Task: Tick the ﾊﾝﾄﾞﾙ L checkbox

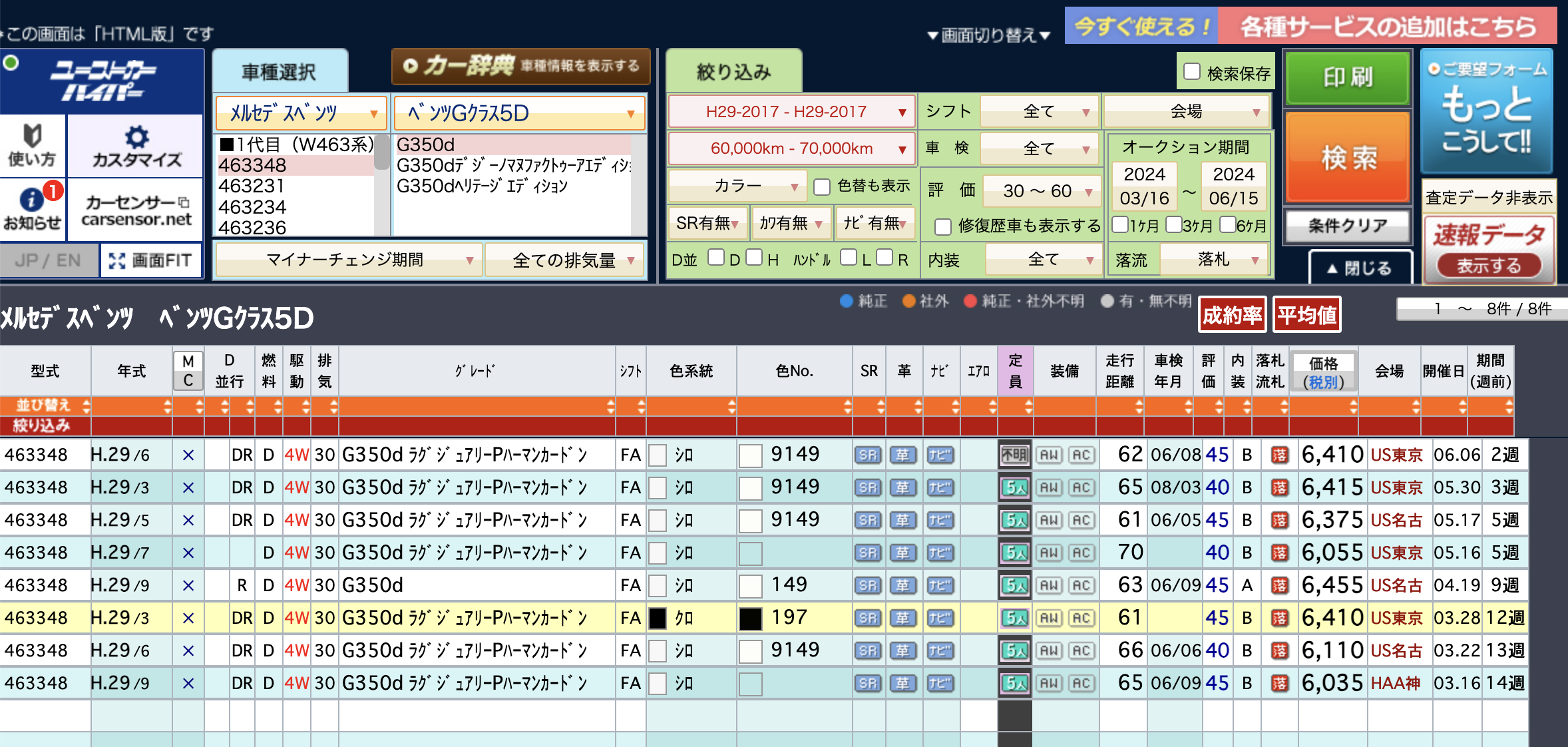Action: click(x=849, y=258)
